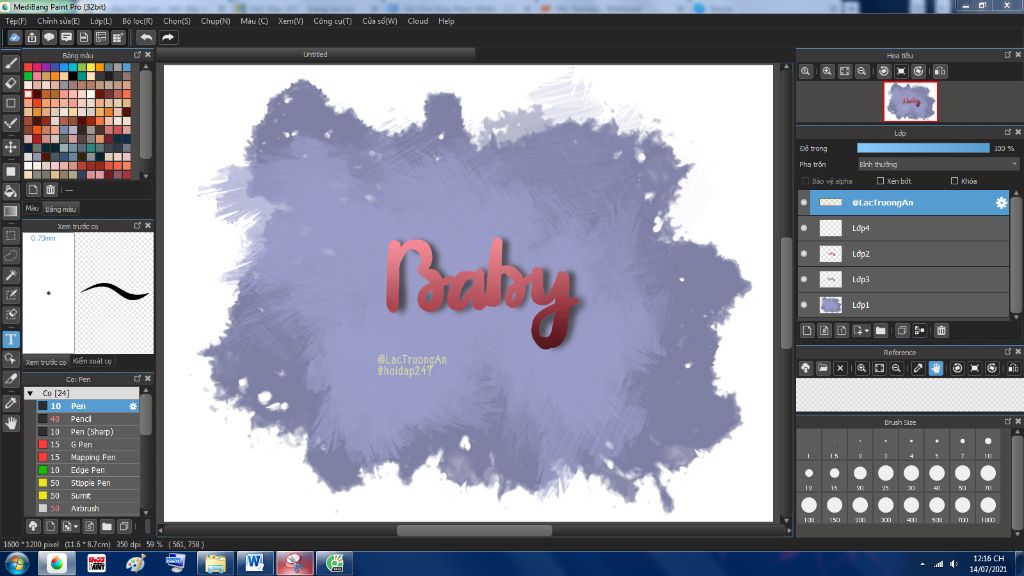Select the Gradient tool
1024x576 pixels.
11,211
